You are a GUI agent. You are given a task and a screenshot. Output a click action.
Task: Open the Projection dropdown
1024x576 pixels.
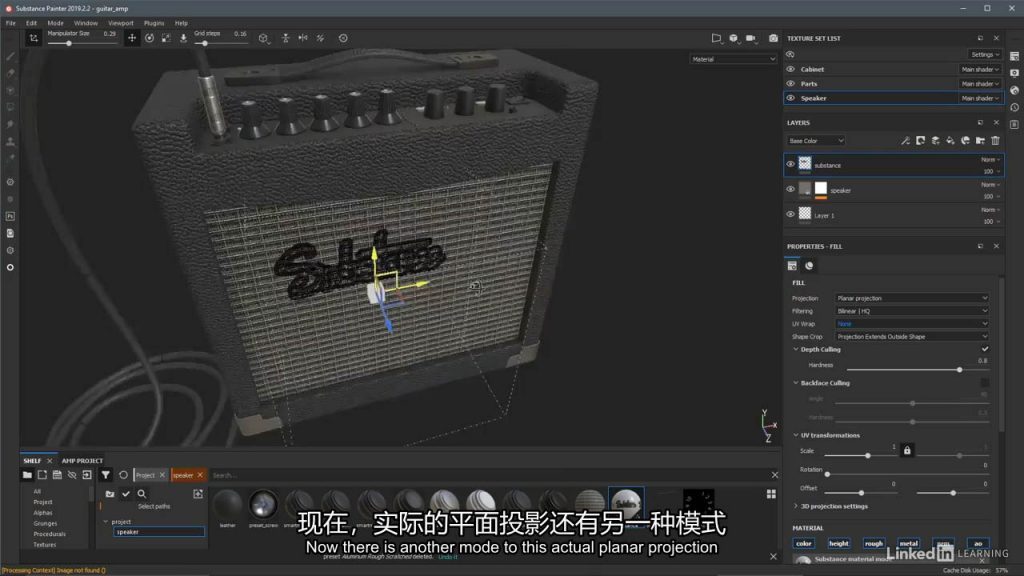click(x=912, y=298)
